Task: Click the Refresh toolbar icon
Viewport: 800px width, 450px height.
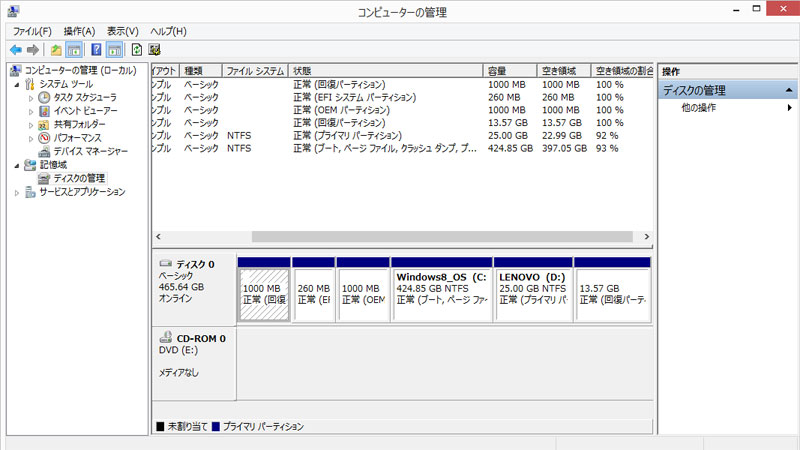Action: pyautogui.click(x=136, y=49)
